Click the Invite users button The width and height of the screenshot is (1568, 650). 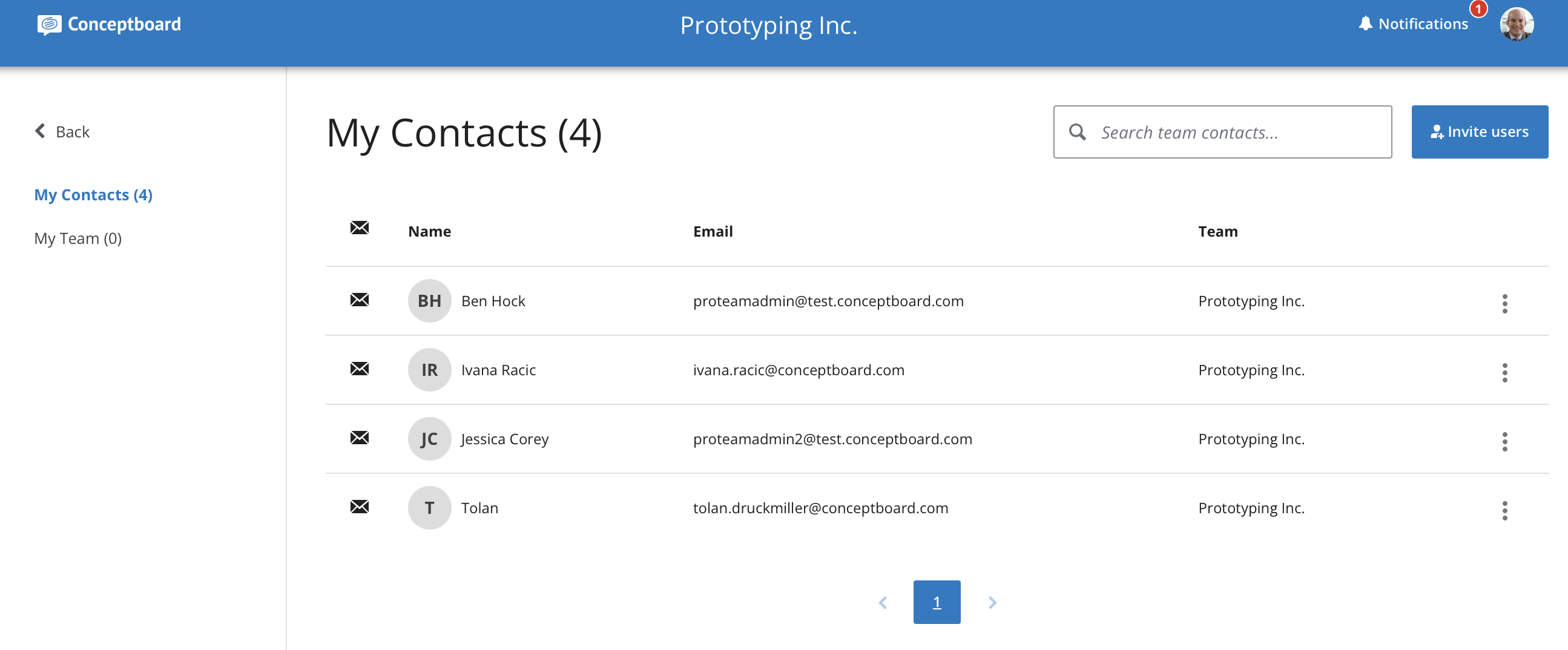tap(1480, 132)
